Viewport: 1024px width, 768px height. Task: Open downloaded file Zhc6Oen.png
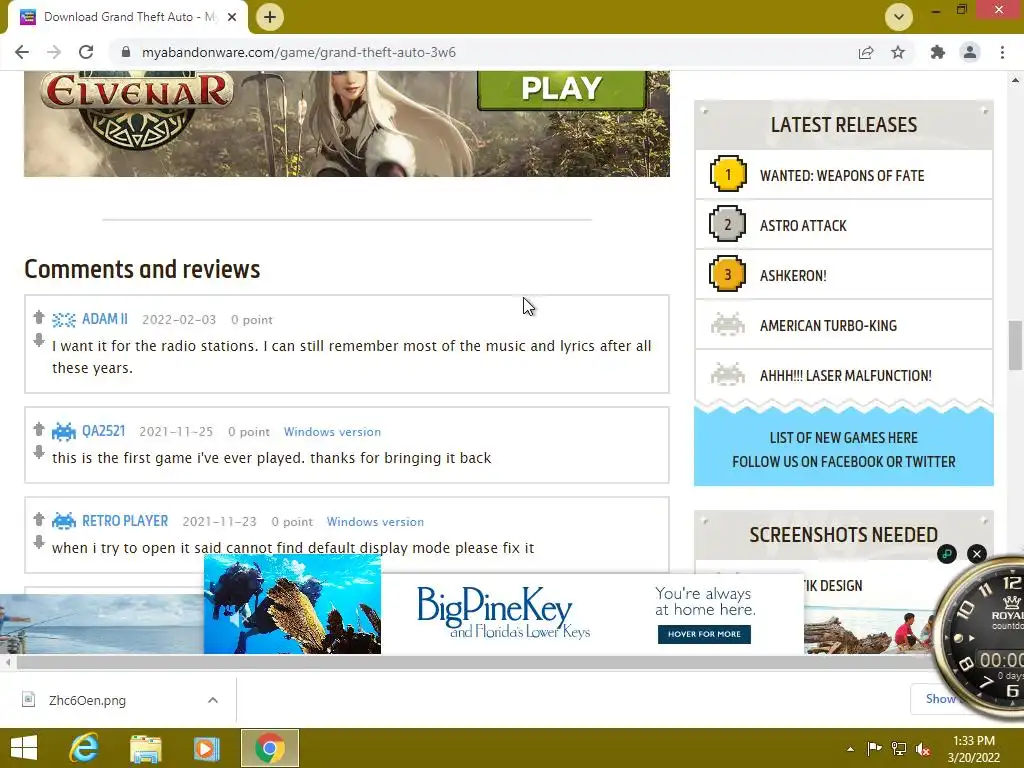click(87, 700)
